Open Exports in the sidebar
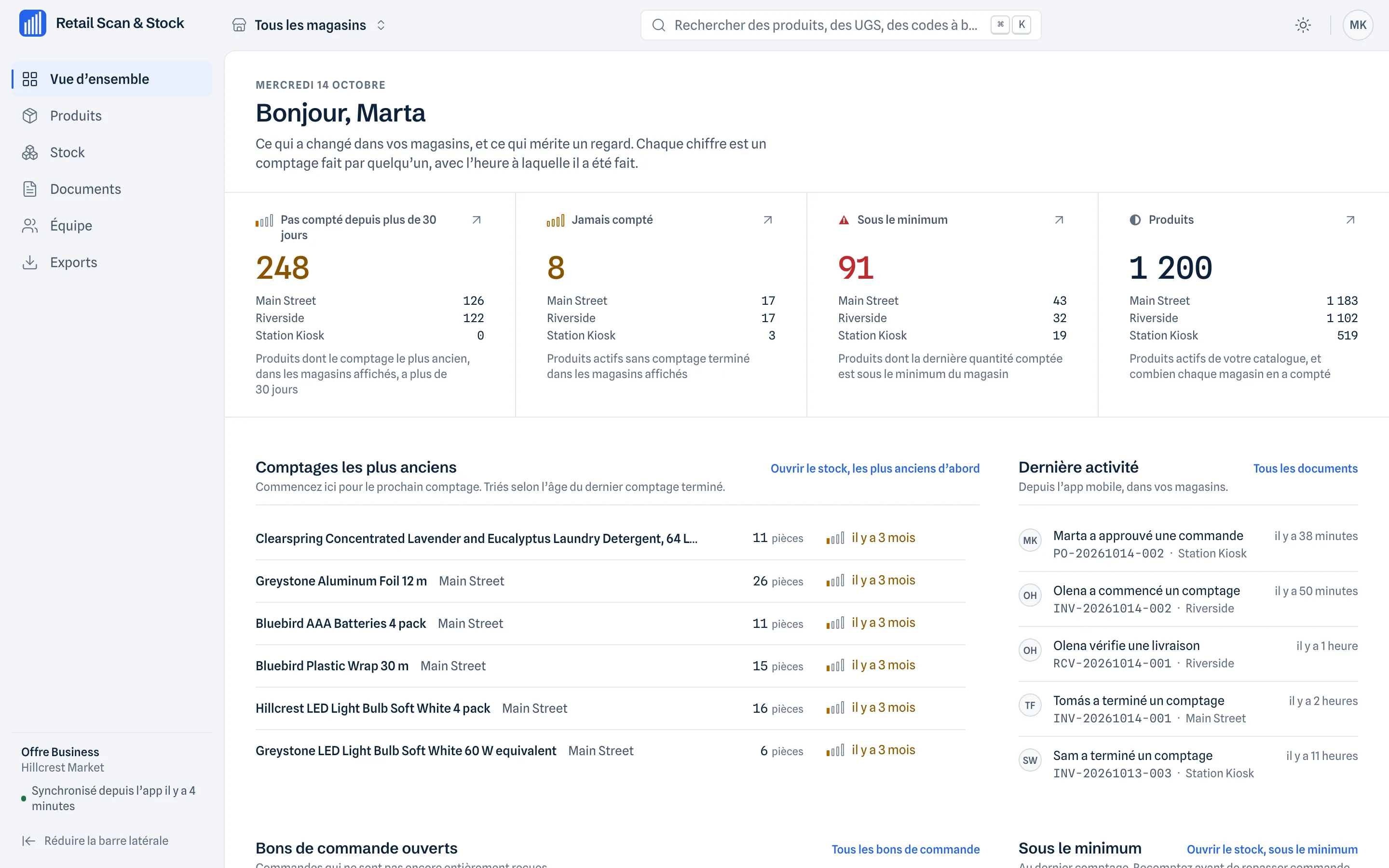 click(112, 262)
